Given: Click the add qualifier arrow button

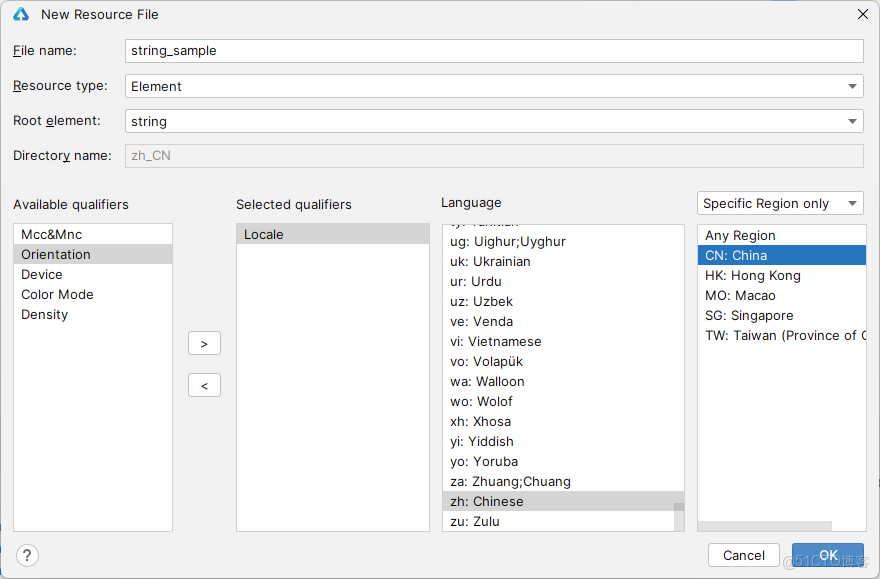Looking at the screenshot, I should pos(204,343).
